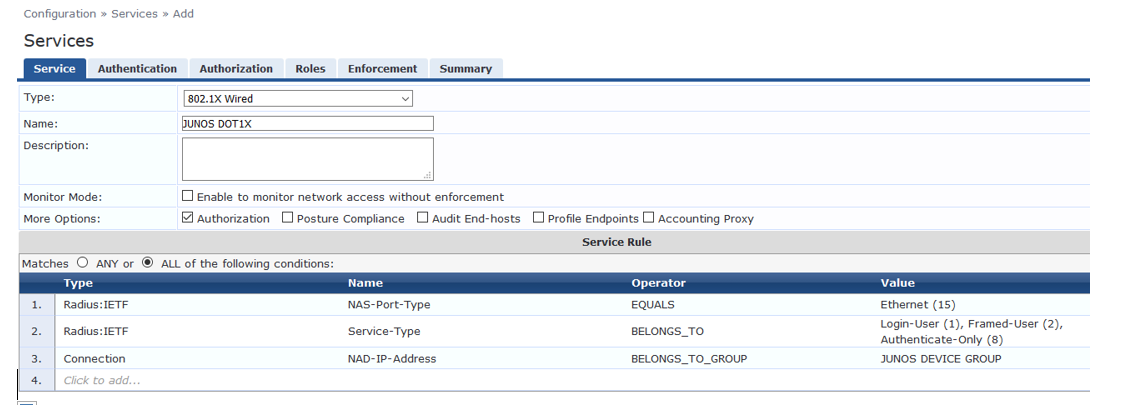Click the Name field containing JUNOS DOT1X

tap(307, 124)
